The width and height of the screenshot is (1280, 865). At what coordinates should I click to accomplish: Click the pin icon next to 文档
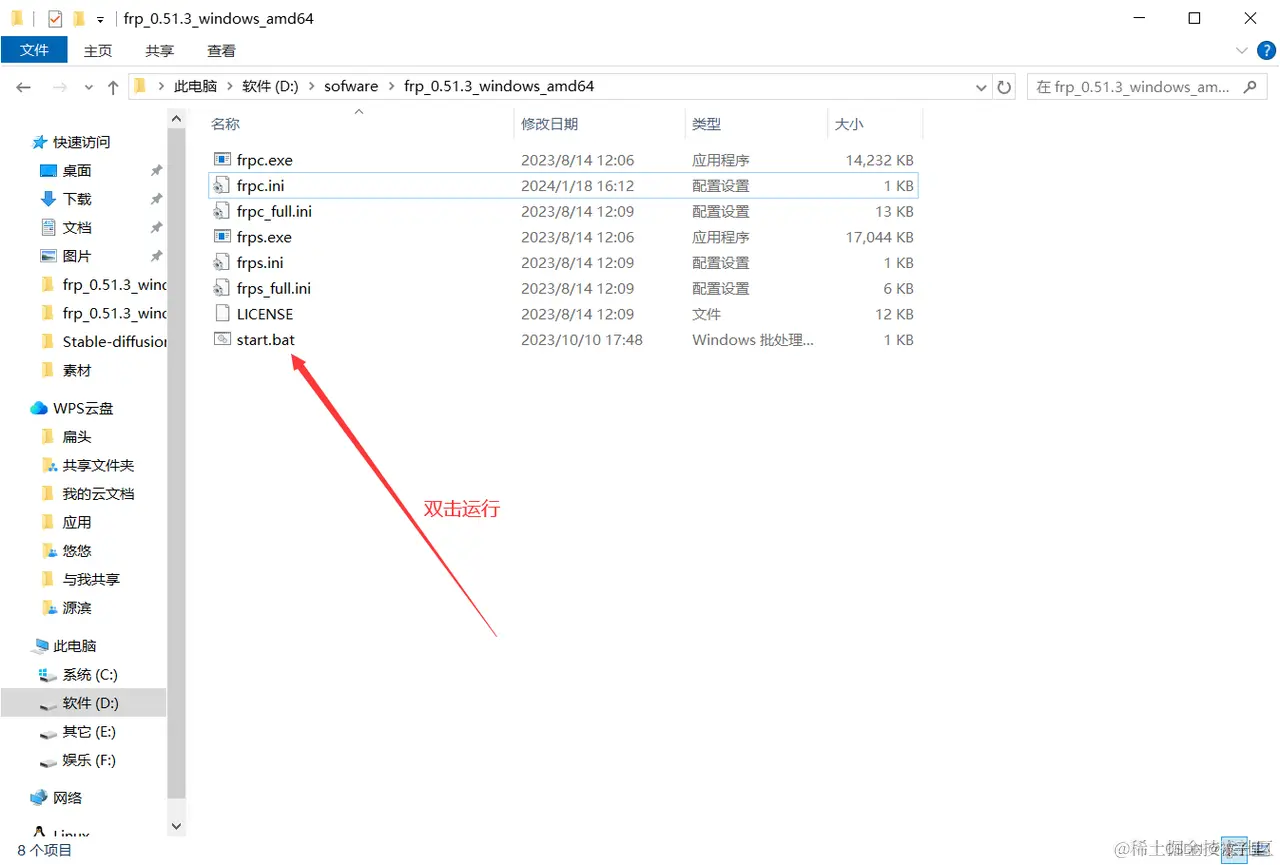(x=156, y=228)
